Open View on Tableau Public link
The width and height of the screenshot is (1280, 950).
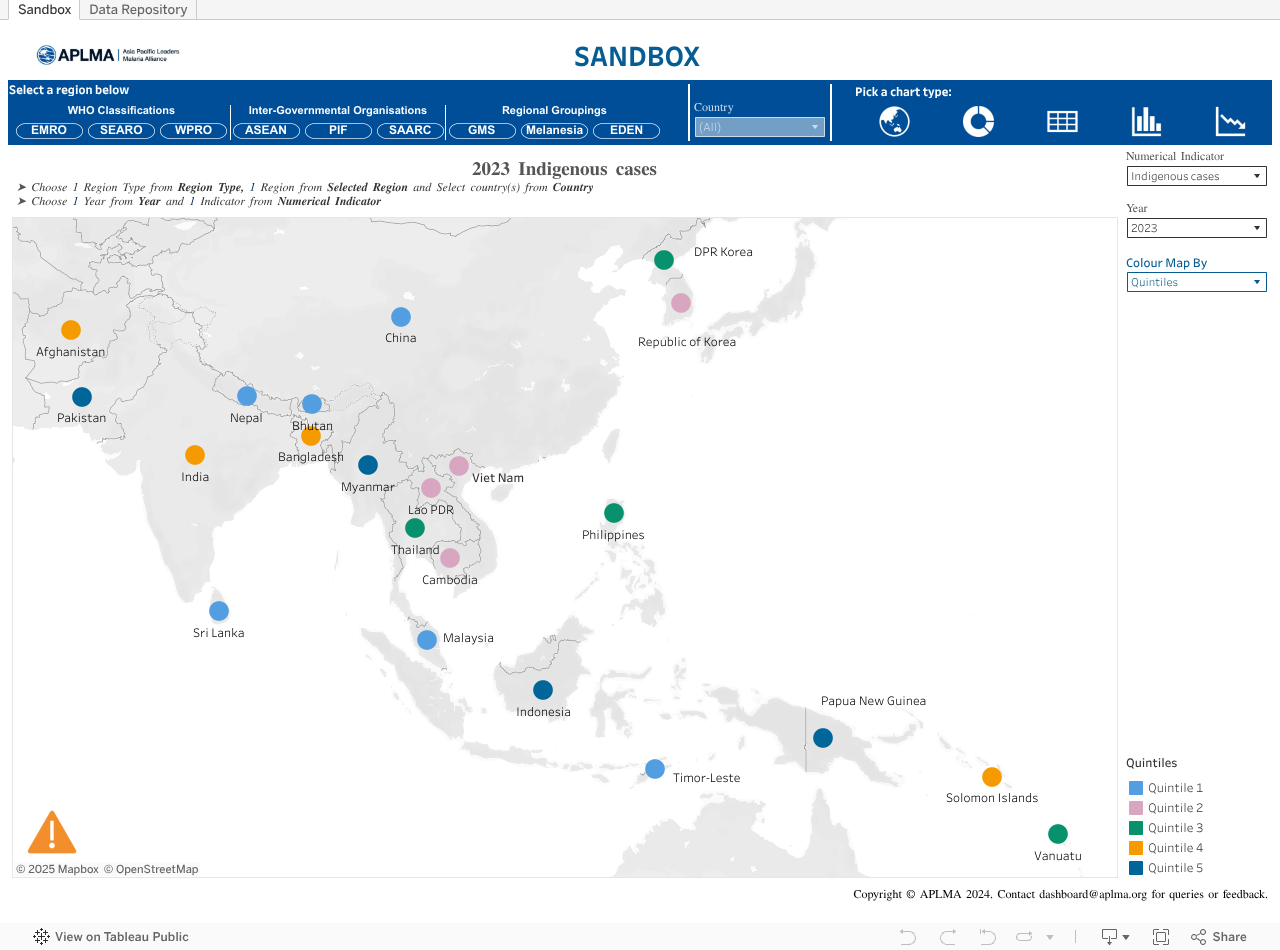click(111, 937)
